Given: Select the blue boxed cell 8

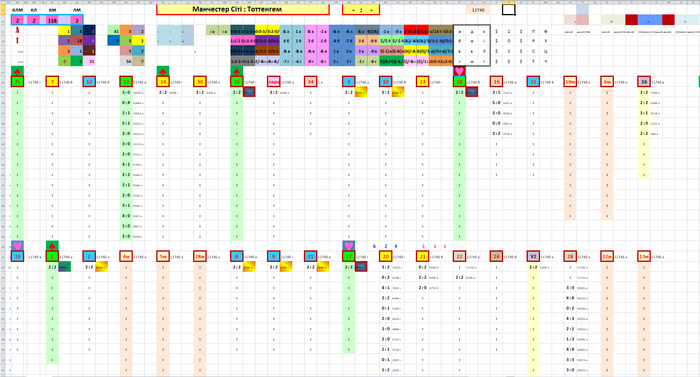Looking at the screenshot, I should pos(237,256).
